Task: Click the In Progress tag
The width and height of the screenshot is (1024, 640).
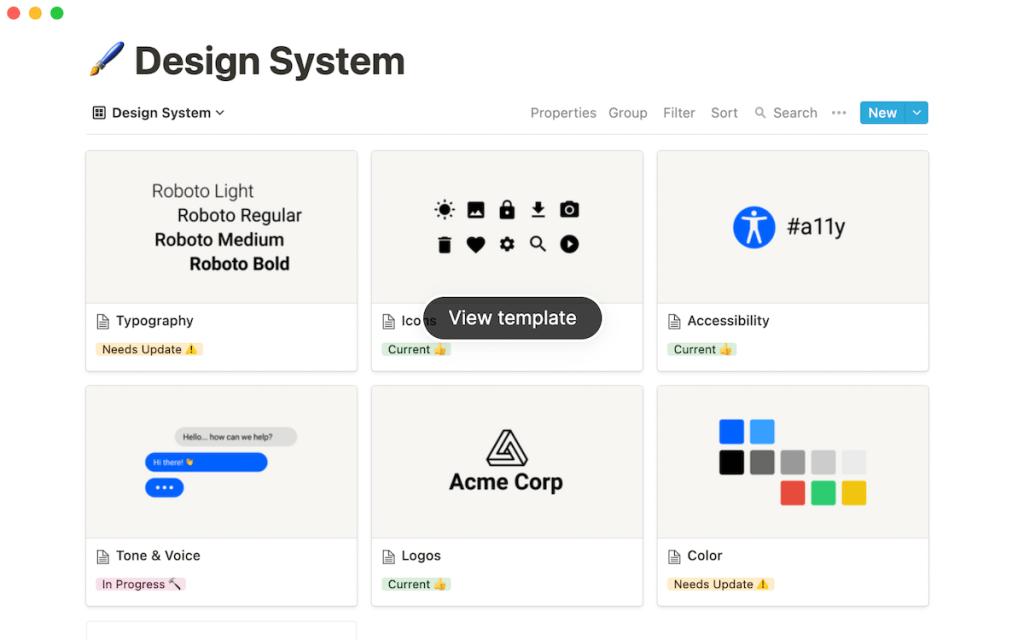Action: point(140,584)
